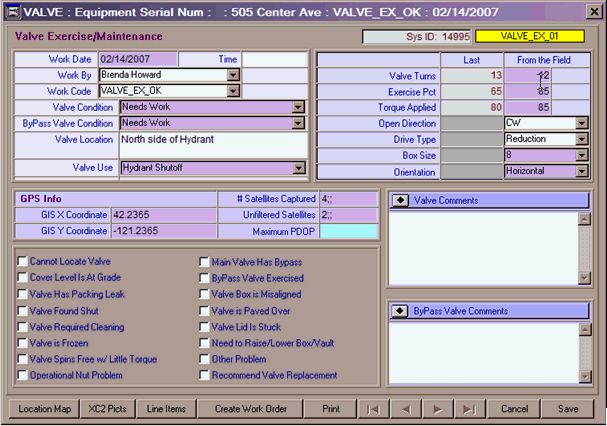Go to first record navigation arrow
Viewport: 607px width, 426px height.
372,409
